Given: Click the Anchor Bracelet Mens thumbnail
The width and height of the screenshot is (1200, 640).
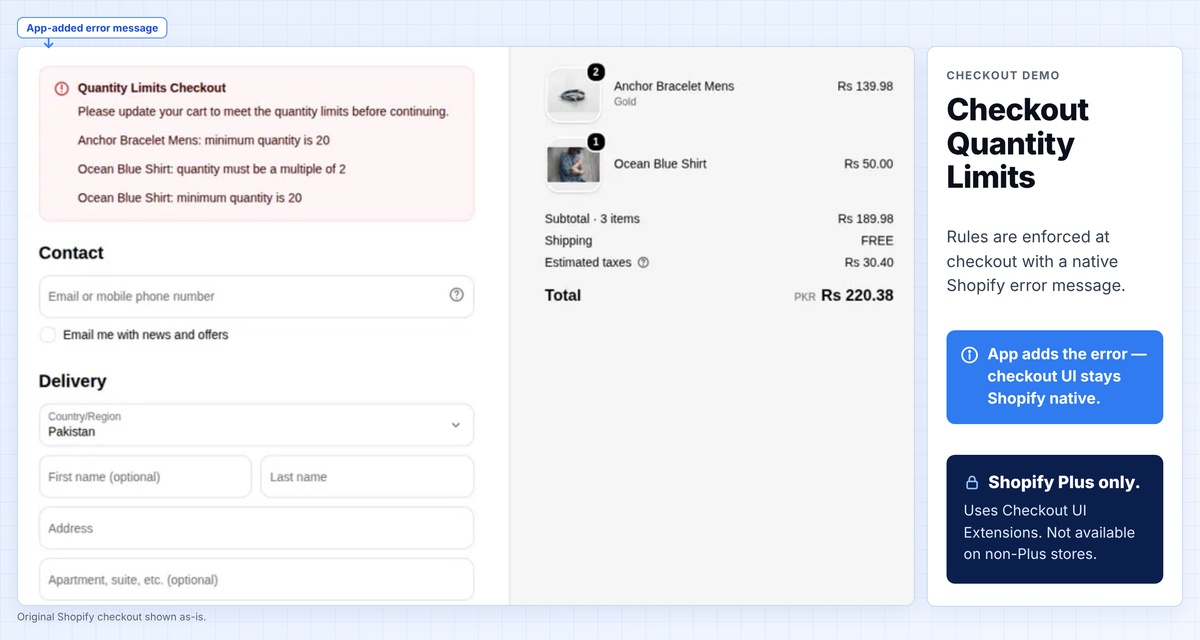Looking at the screenshot, I should pos(574,95).
